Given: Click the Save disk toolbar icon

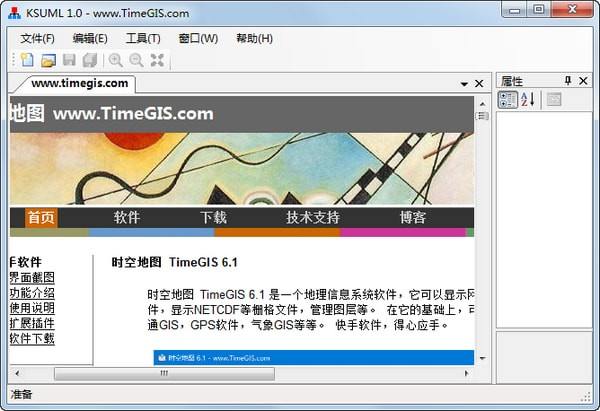Looking at the screenshot, I should click(69, 61).
